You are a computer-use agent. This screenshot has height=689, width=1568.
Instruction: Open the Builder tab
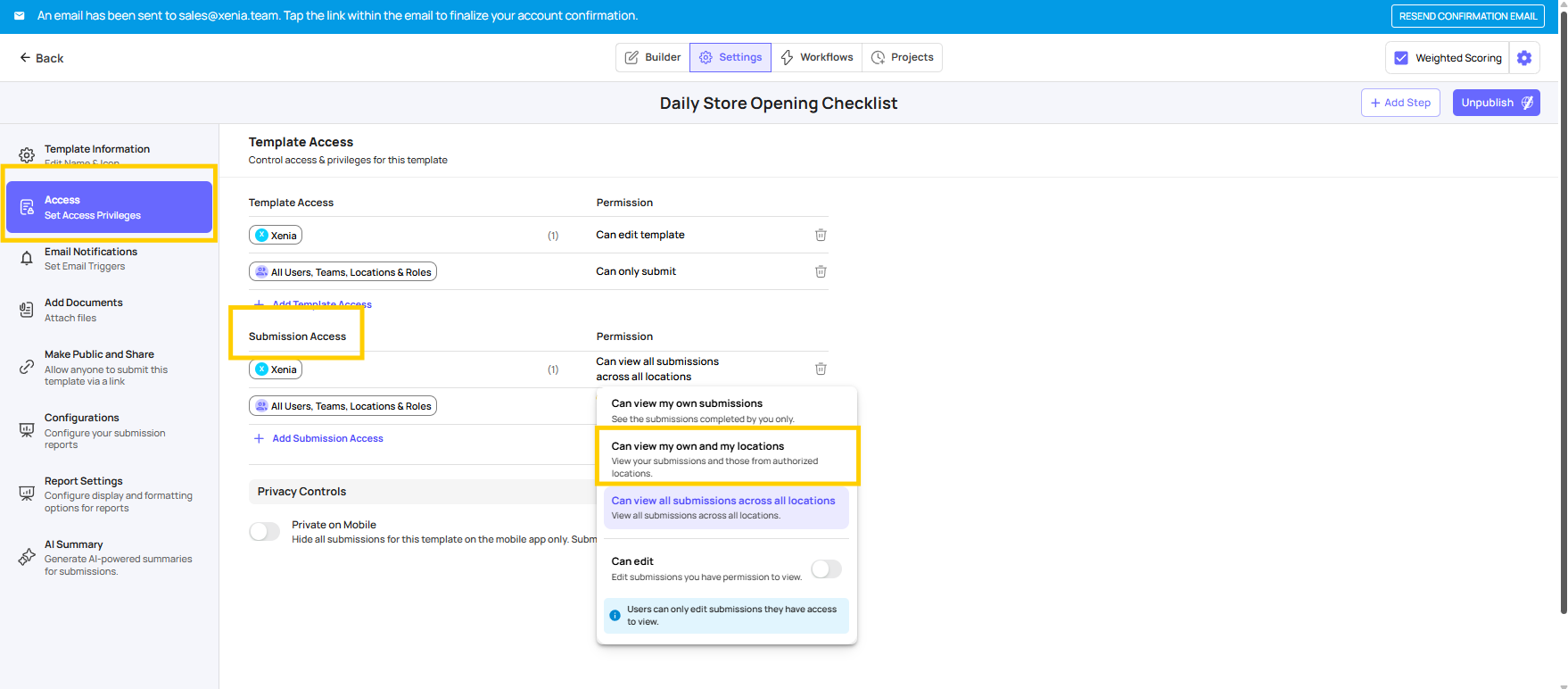(653, 57)
